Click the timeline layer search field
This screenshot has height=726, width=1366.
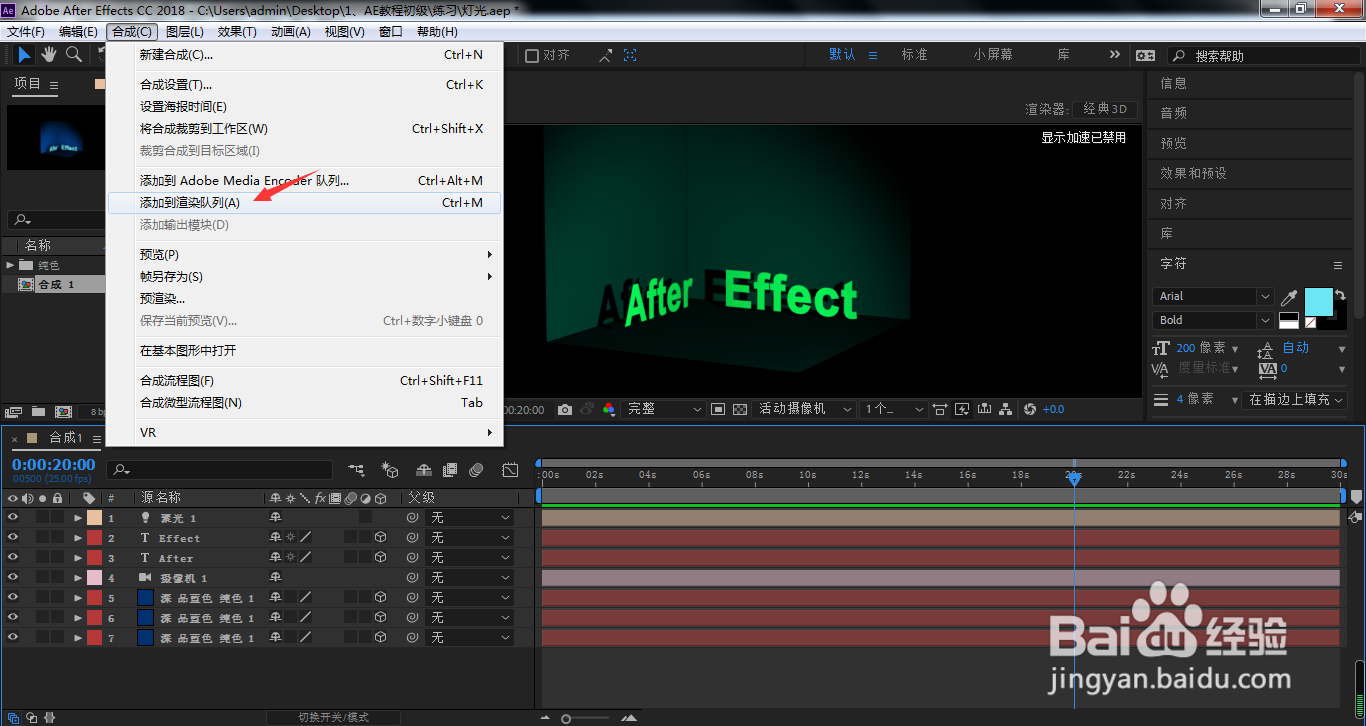(x=220, y=470)
